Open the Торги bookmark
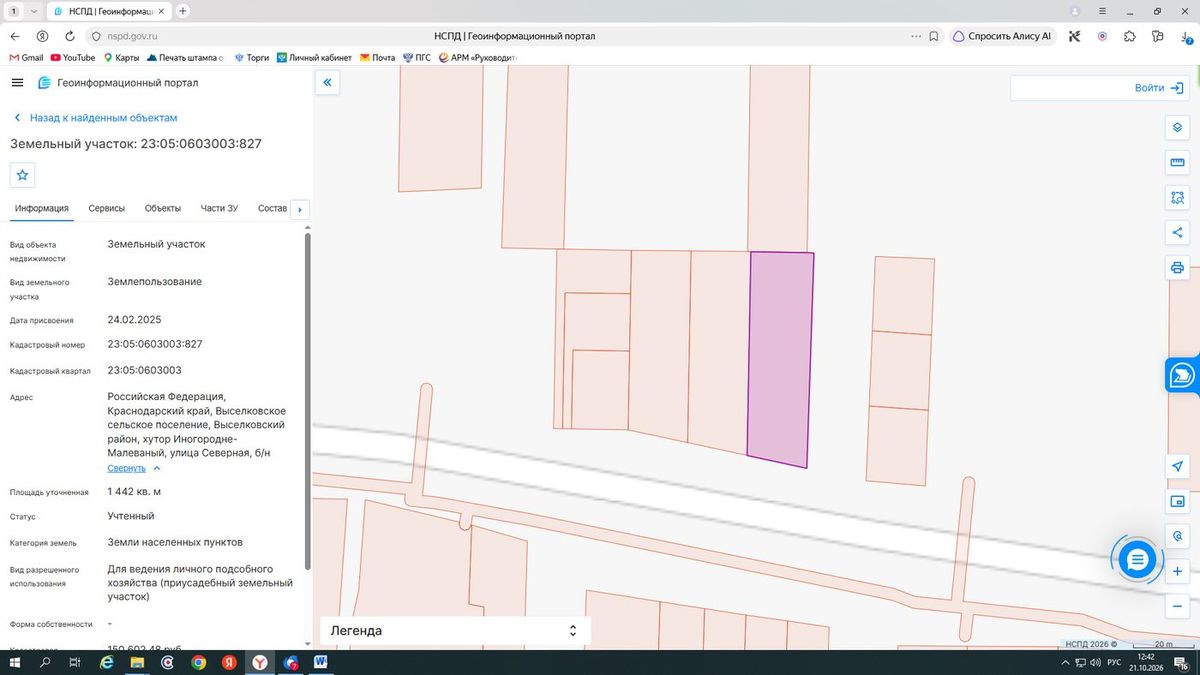The width and height of the screenshot is (1200, 675). coord(252,58)
